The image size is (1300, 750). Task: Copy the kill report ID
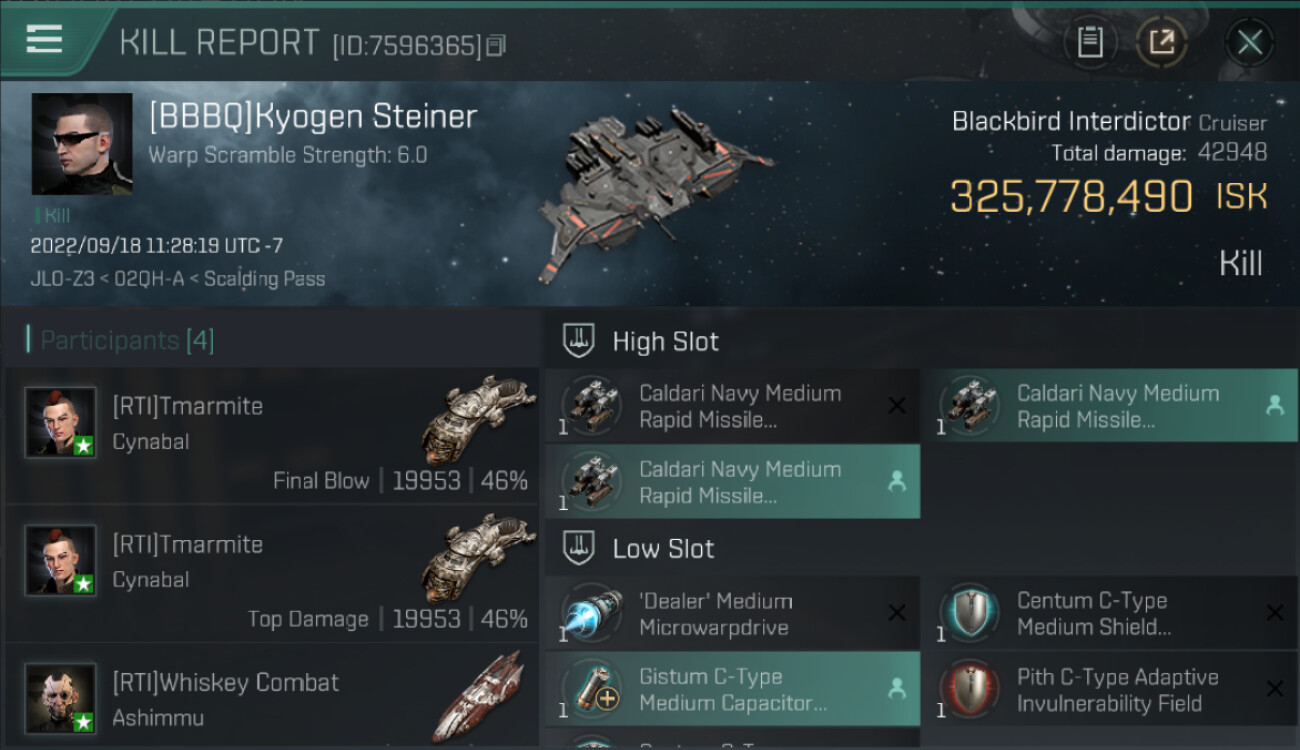(496, 45)
